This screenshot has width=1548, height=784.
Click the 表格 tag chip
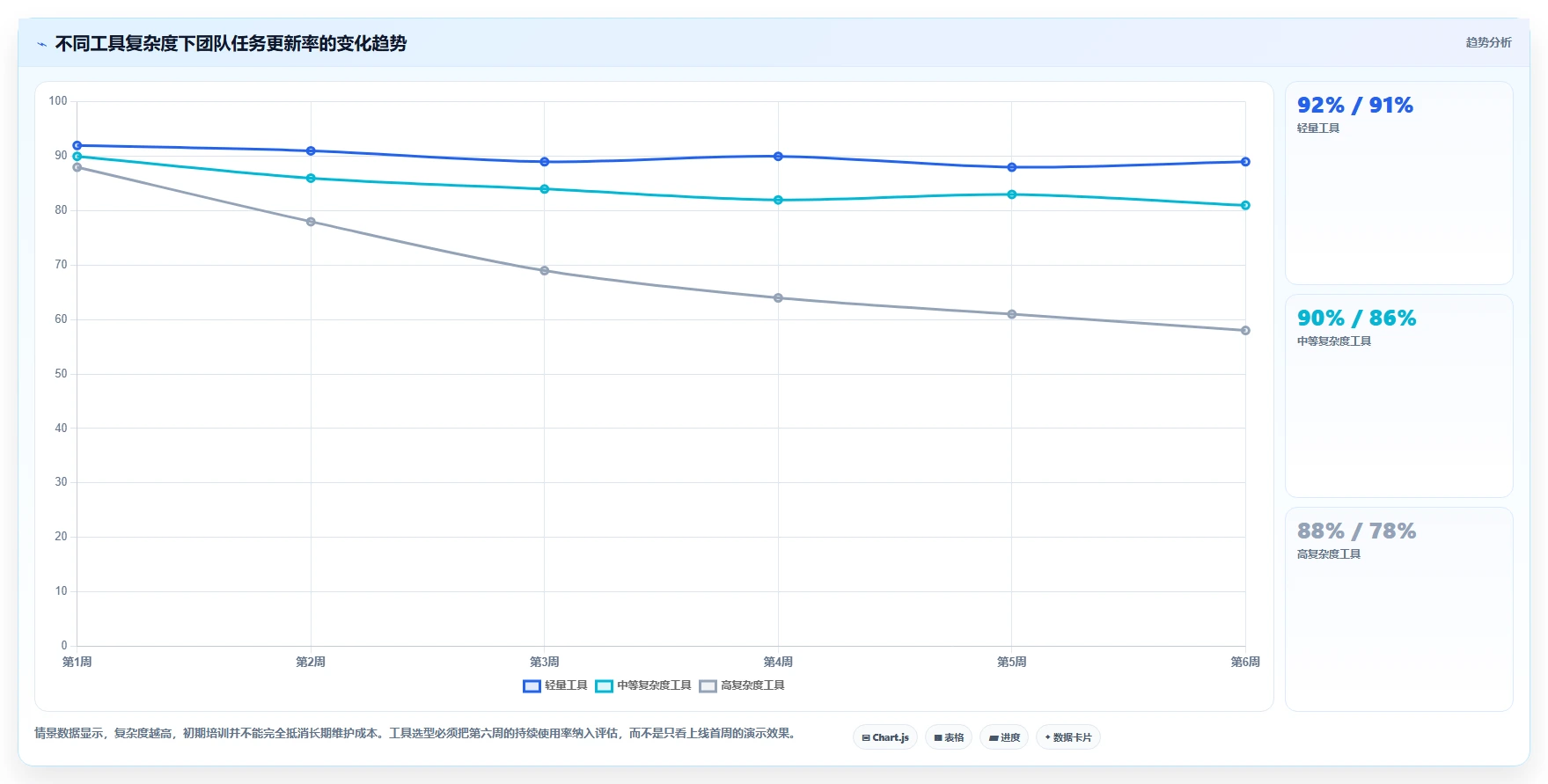click(949, 737)
